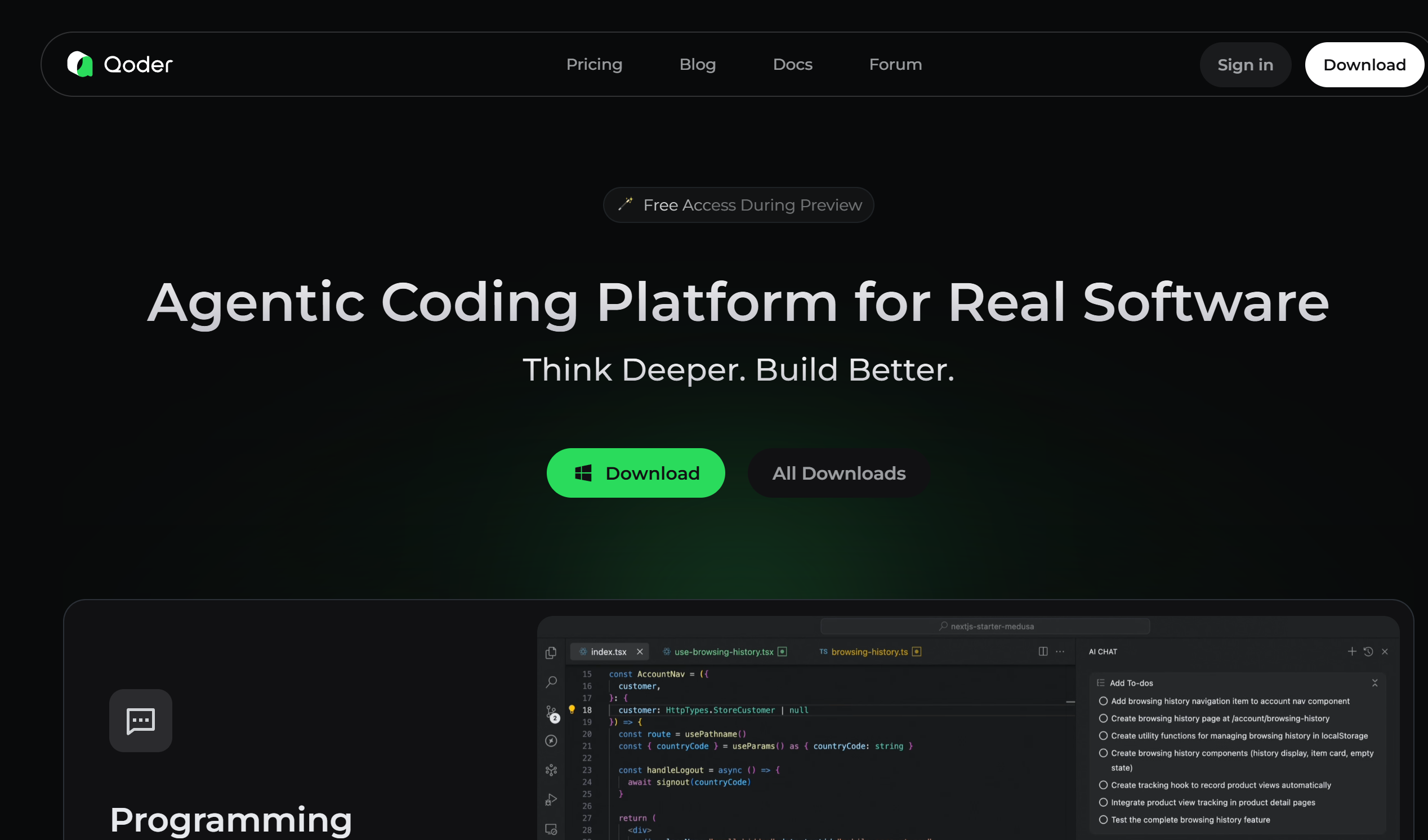Open the Pricing page
Screen dimensions: 1428x840
point(595,64)
